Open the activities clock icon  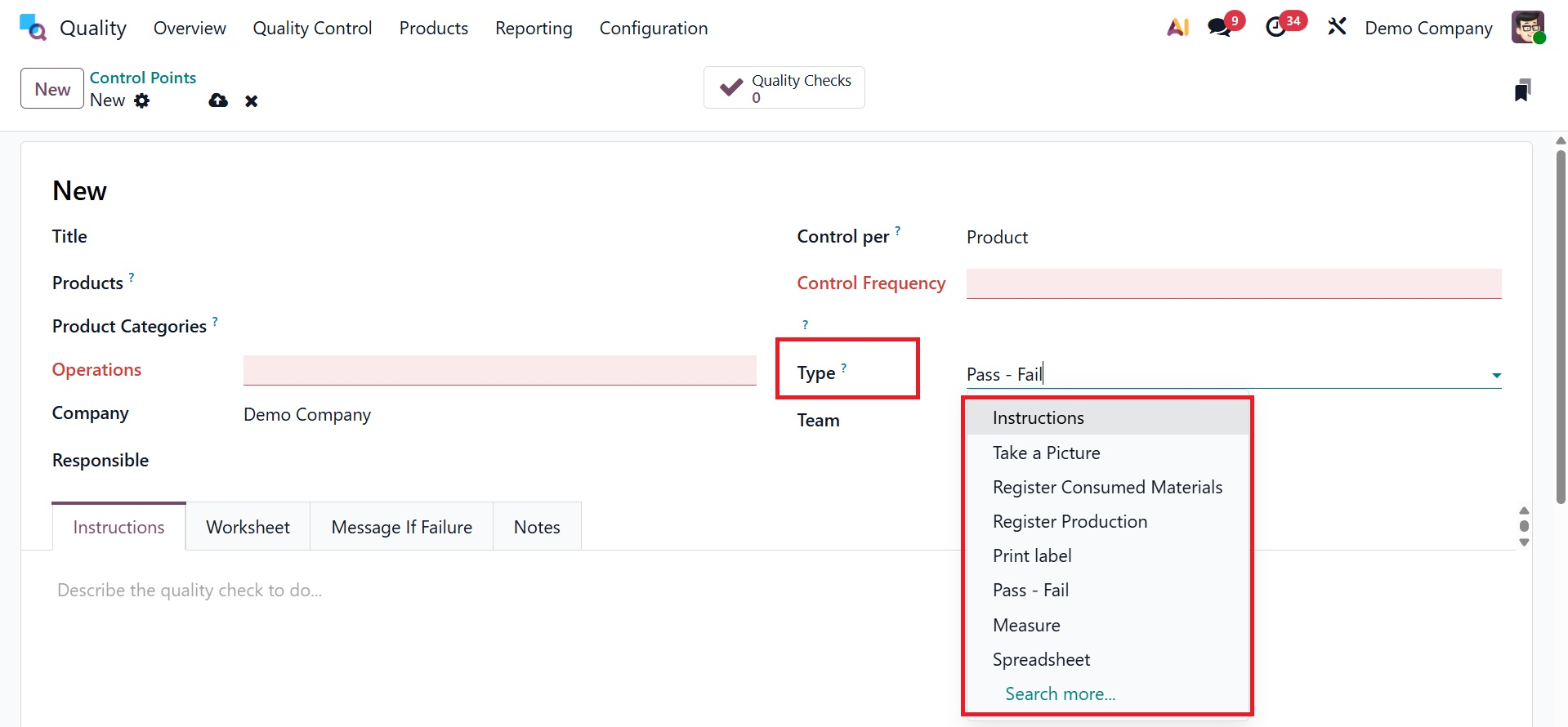(1276, 28)
